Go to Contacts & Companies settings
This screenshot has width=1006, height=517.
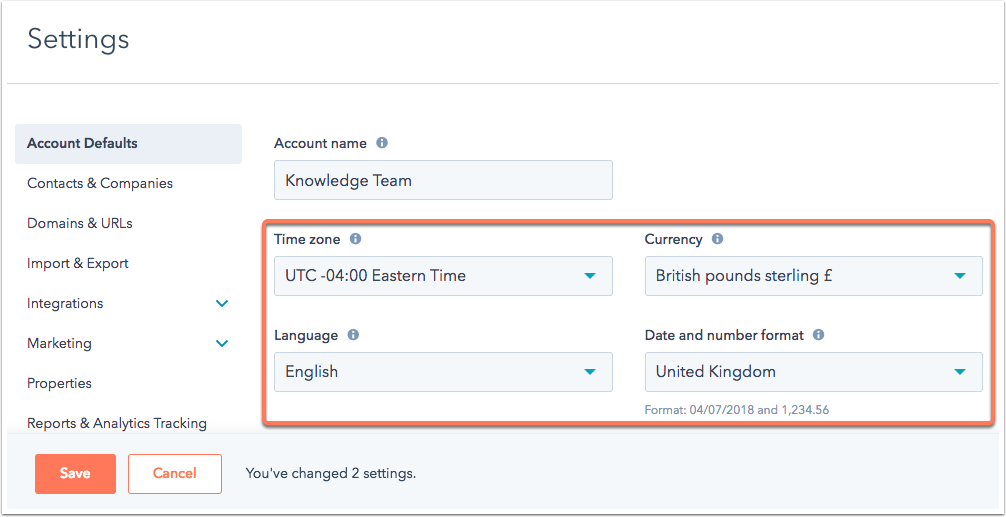100,183
